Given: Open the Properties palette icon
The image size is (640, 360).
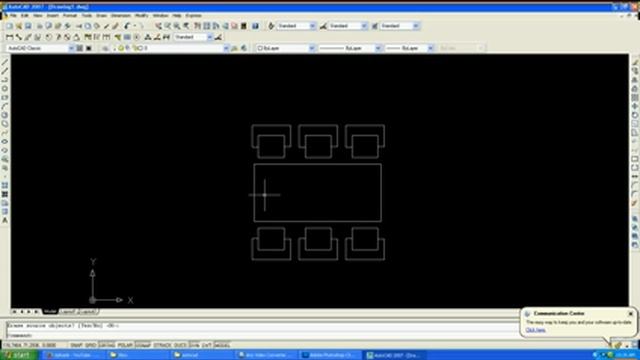Looking at the screenshot, I should (198, 26).
